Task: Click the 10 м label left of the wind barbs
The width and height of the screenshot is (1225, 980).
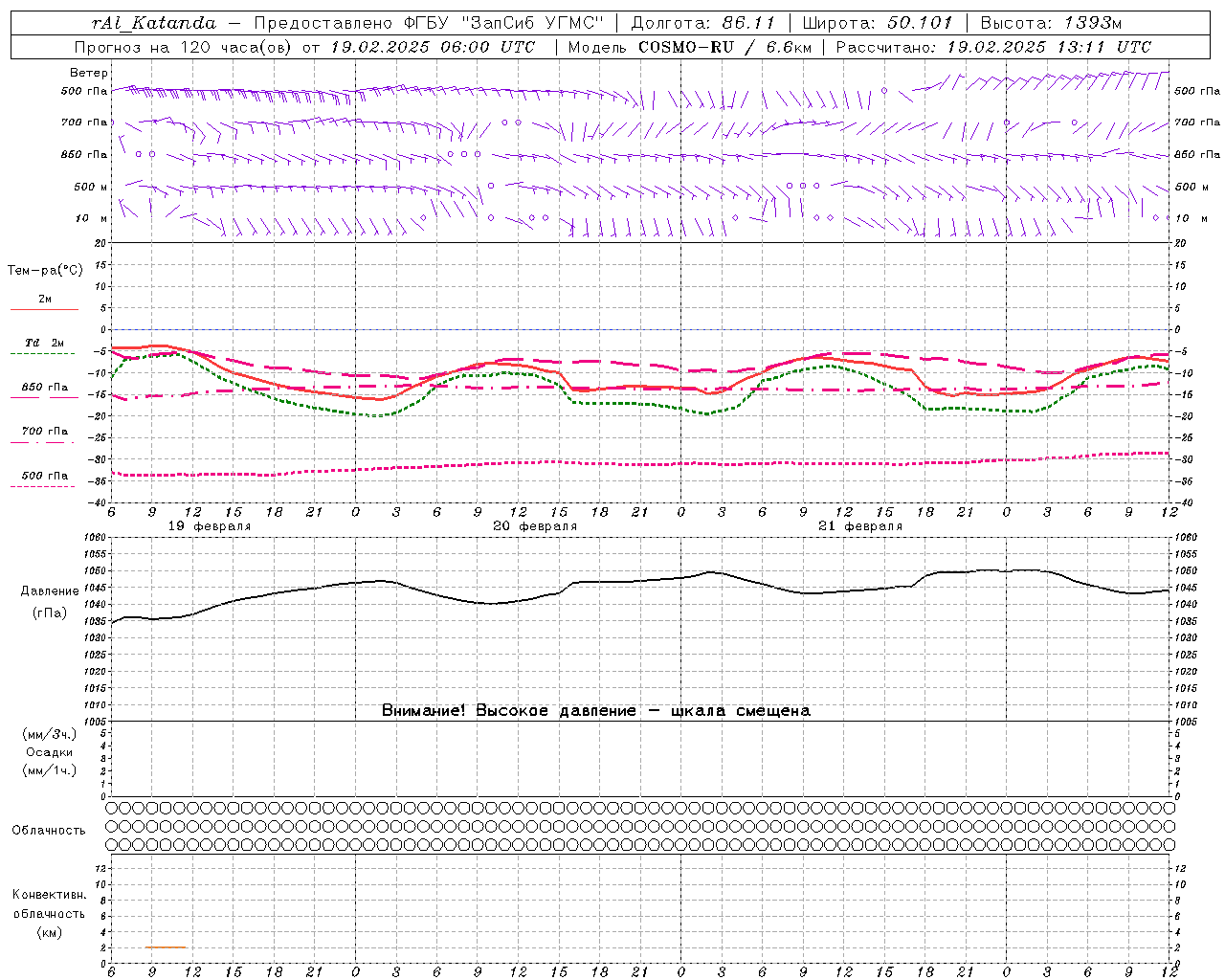Action: click(92, 218)
